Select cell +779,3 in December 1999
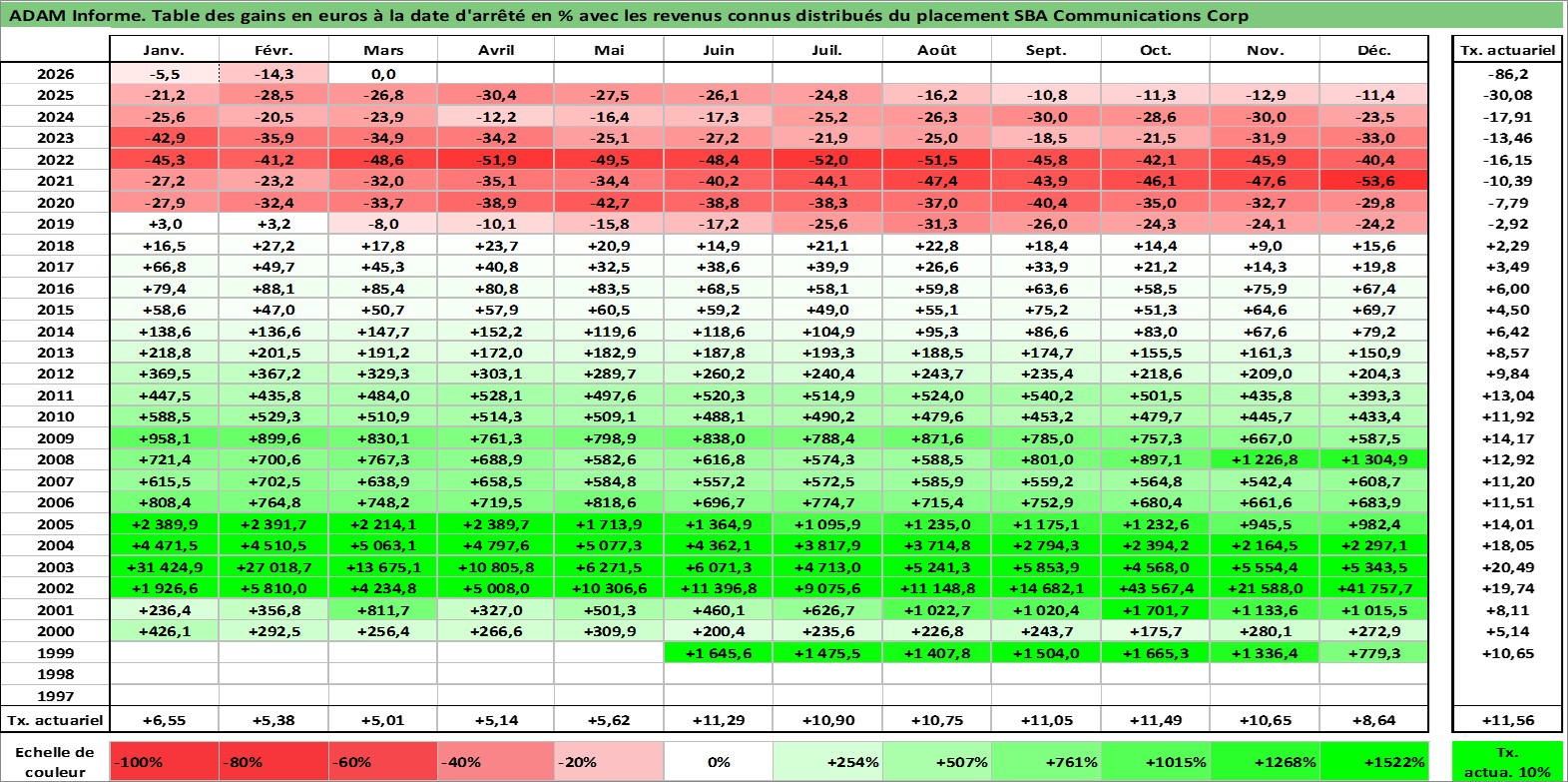The image size is (1568, 782). point(1373,653)
